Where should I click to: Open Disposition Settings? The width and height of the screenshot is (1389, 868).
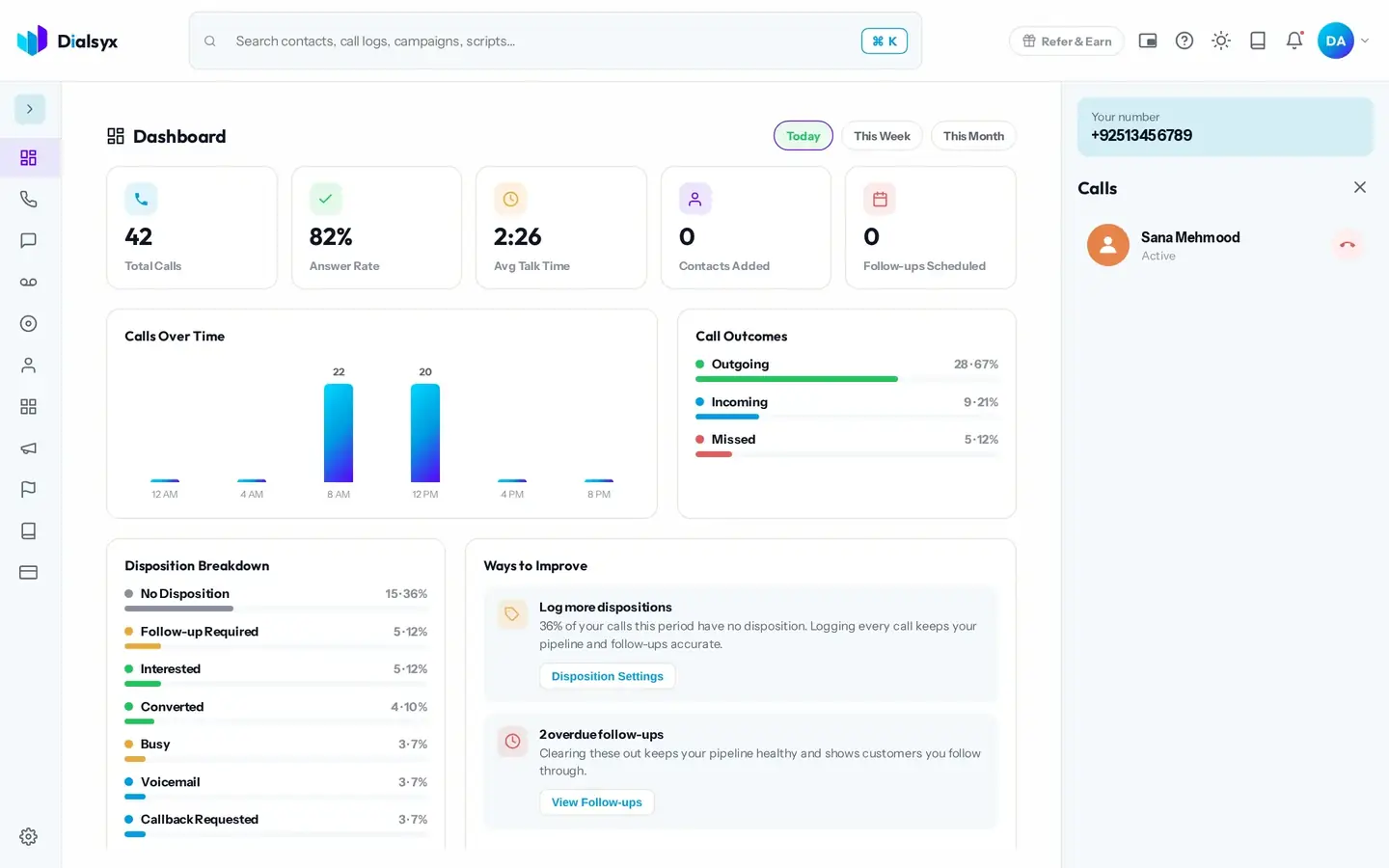pyautogui.click(x=608, y=676)
